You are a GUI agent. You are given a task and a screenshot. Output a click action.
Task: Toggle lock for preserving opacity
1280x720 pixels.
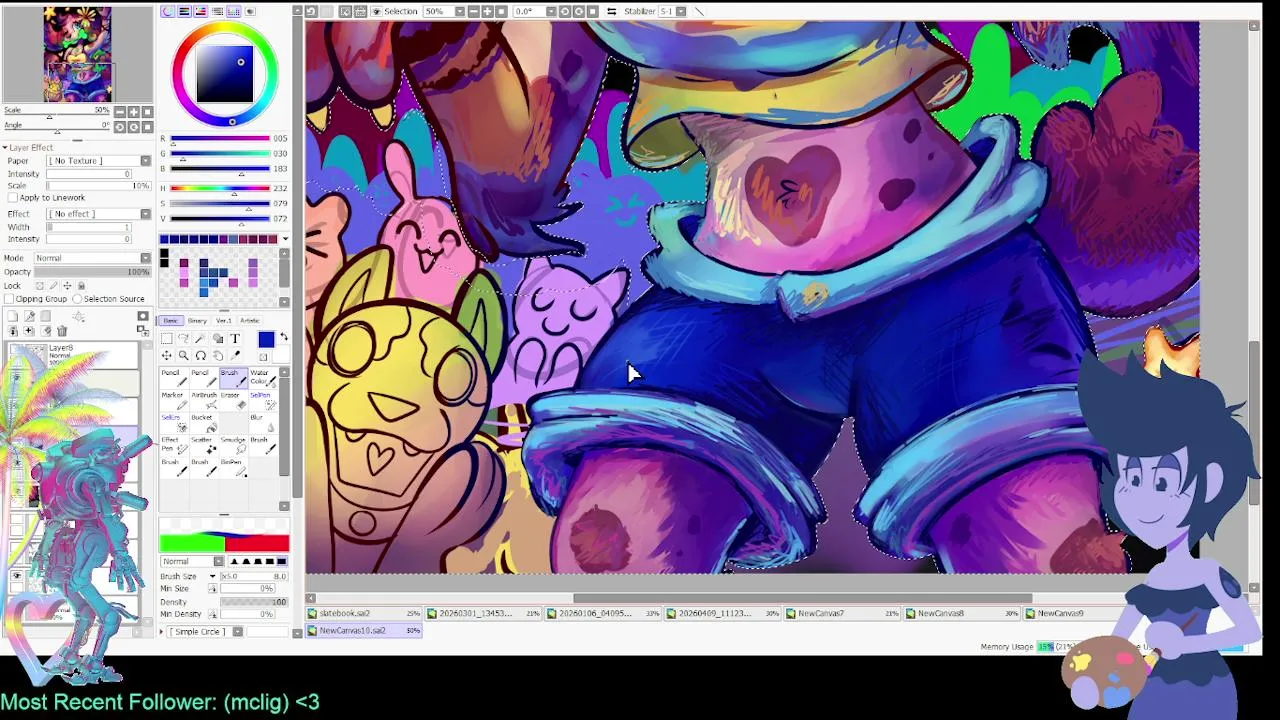coord(40,286)
